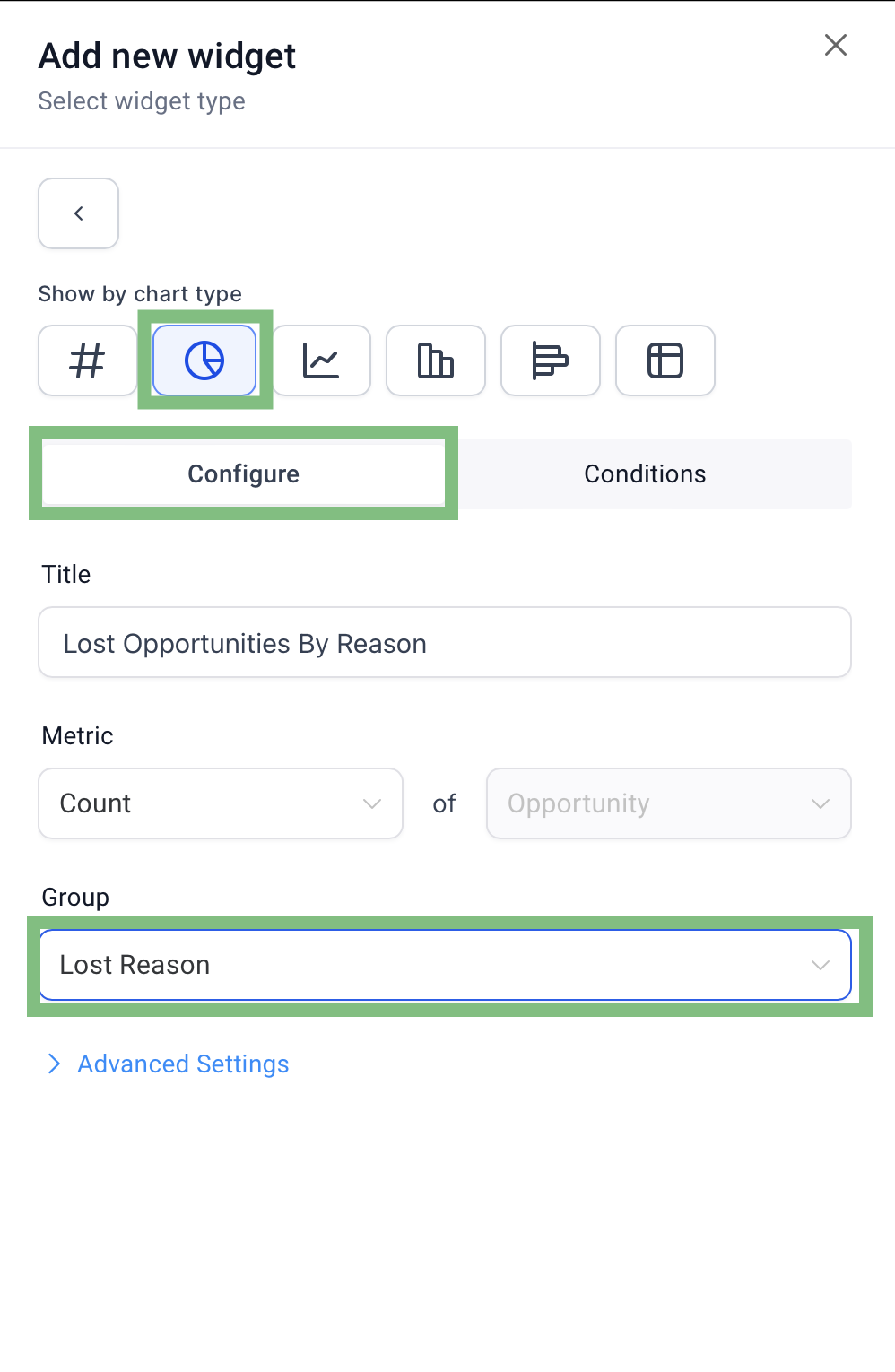Select the number (#) widget chart type
Image resolution: width=895 pixels, height=1372 pixels.
[x=87, y=360]
